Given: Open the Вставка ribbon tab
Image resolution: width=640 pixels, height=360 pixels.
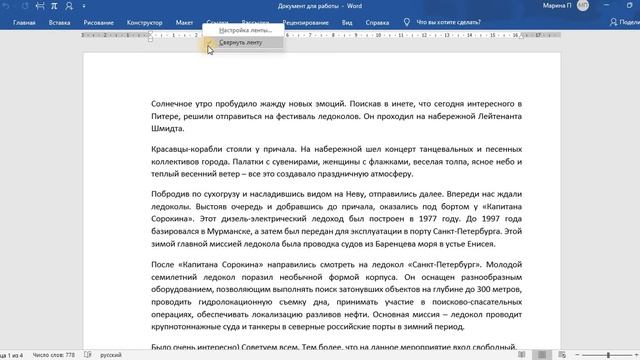Looking at the screenshot, I should pyautogui.click(x=60, y=22).
